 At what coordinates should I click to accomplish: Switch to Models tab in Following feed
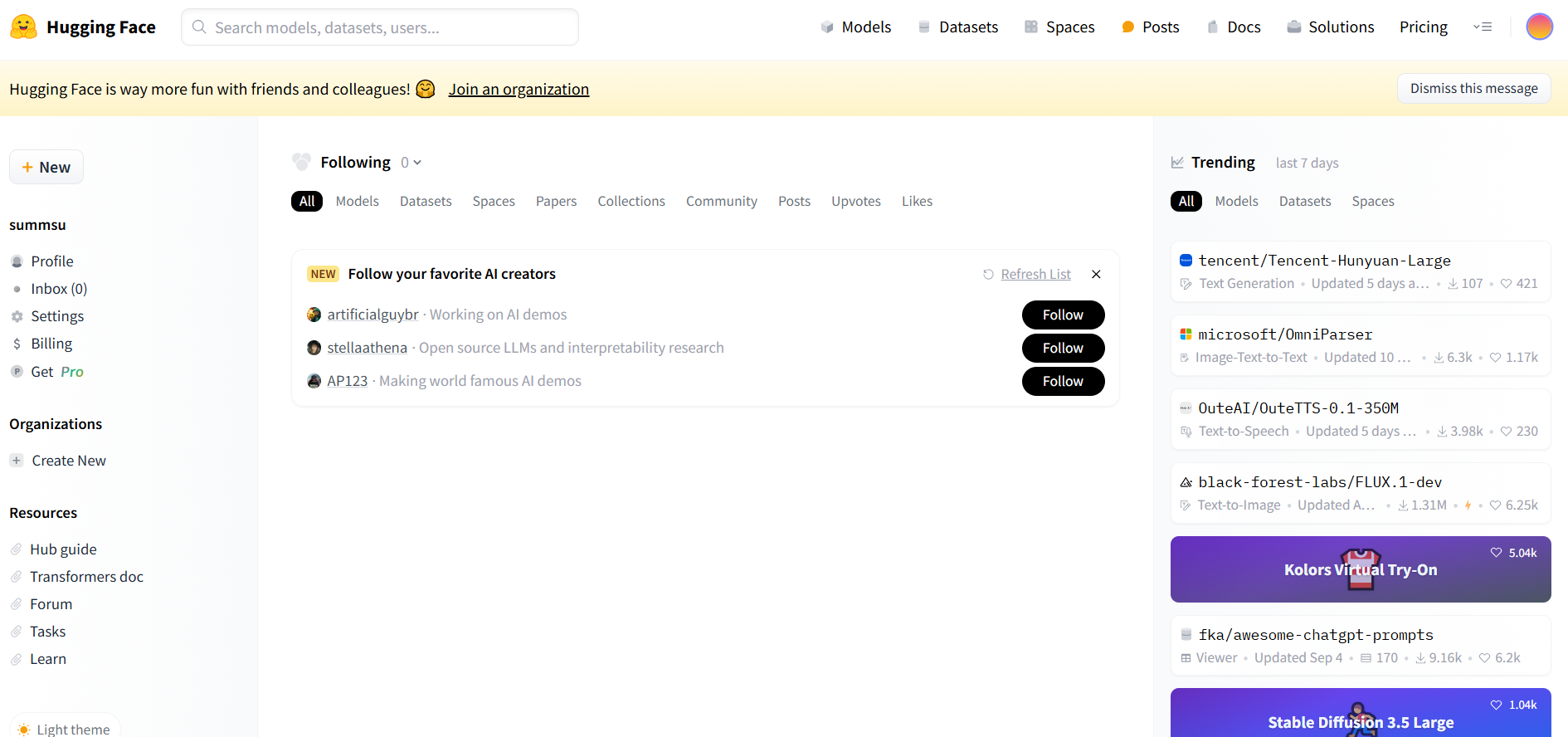pyautogui.click(x=358, y=201)
